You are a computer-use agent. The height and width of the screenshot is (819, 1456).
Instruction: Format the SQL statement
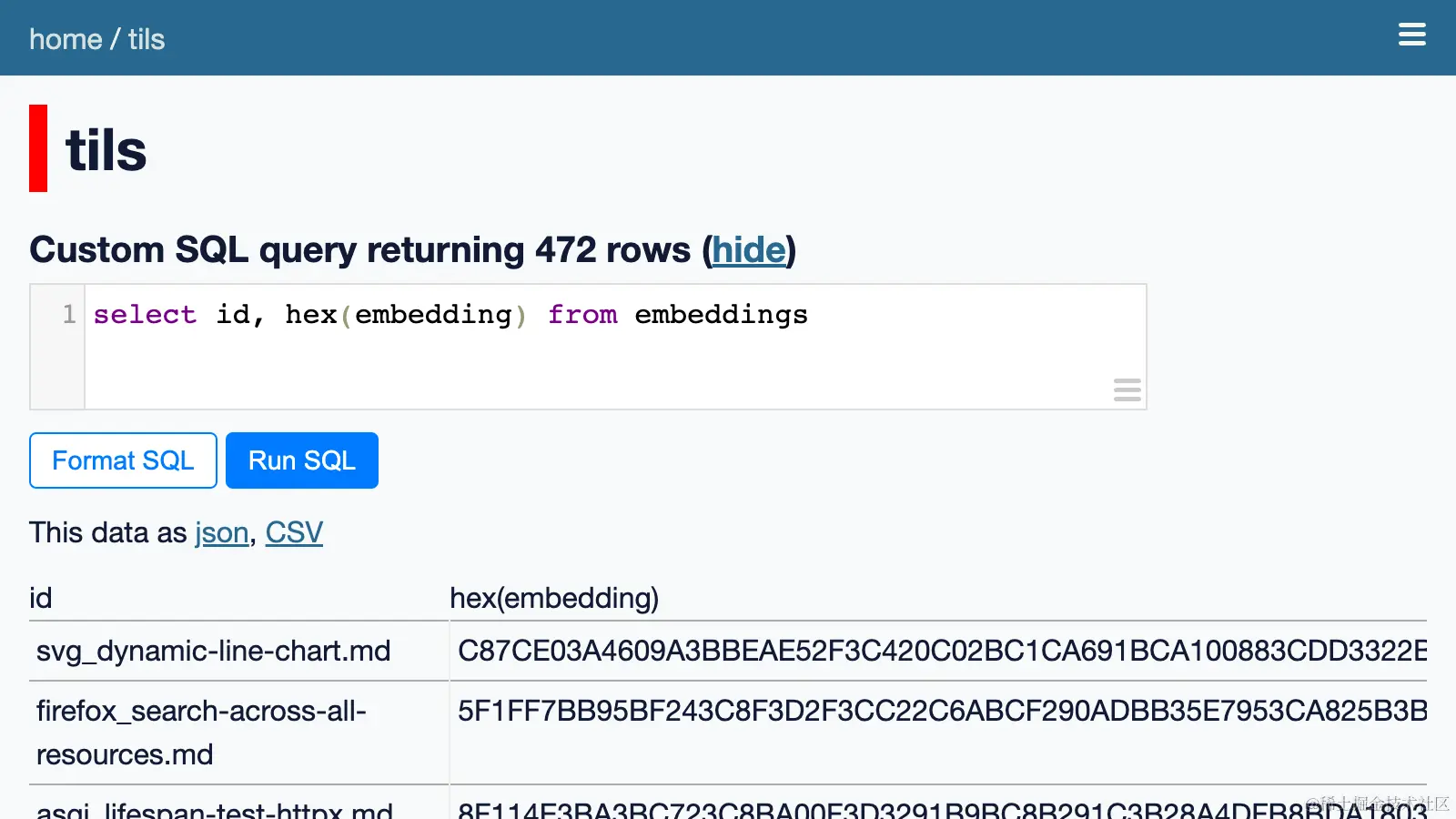pyautogui.click(x=122, y=460)
